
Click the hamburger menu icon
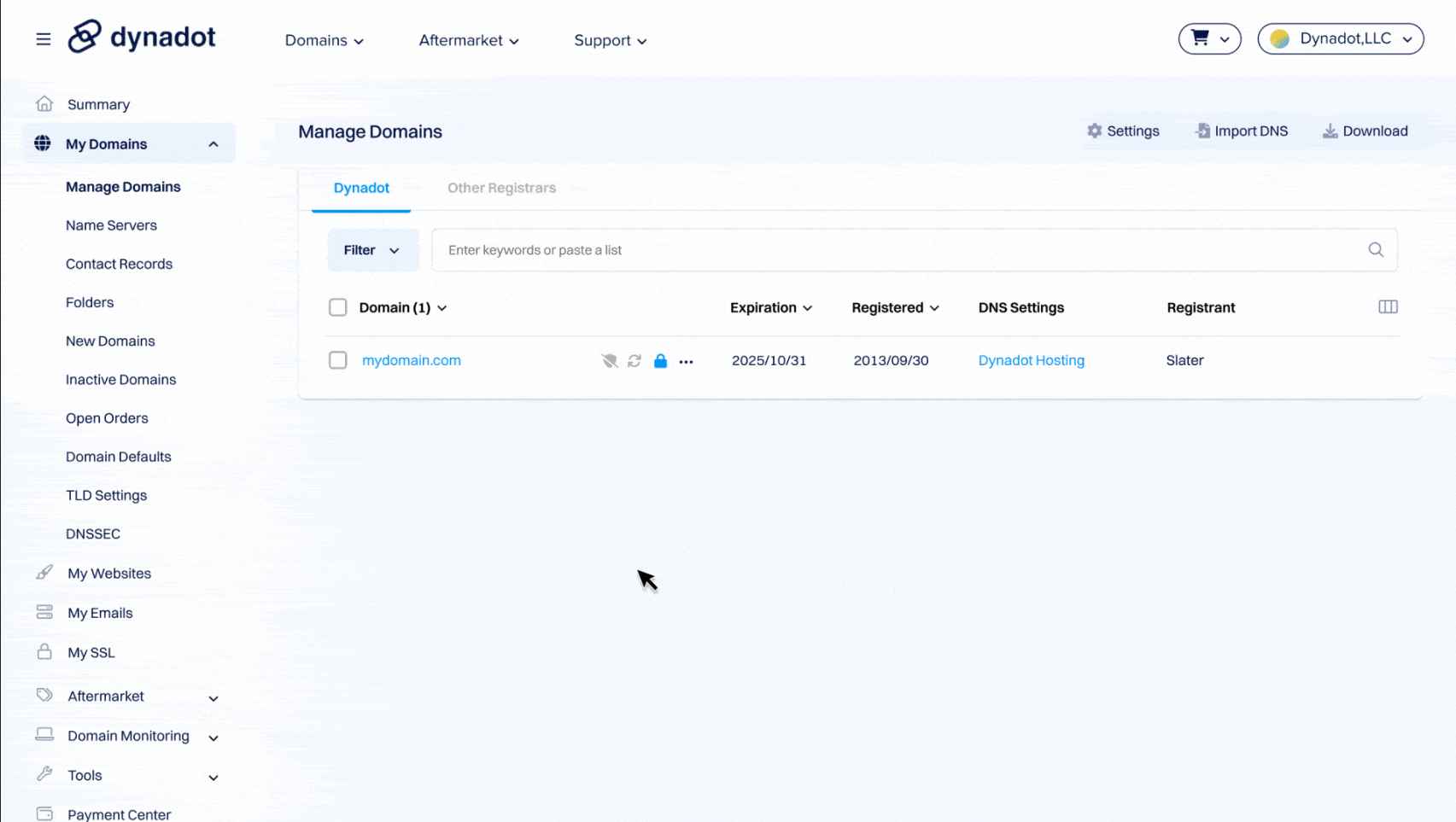click(43, 39)
